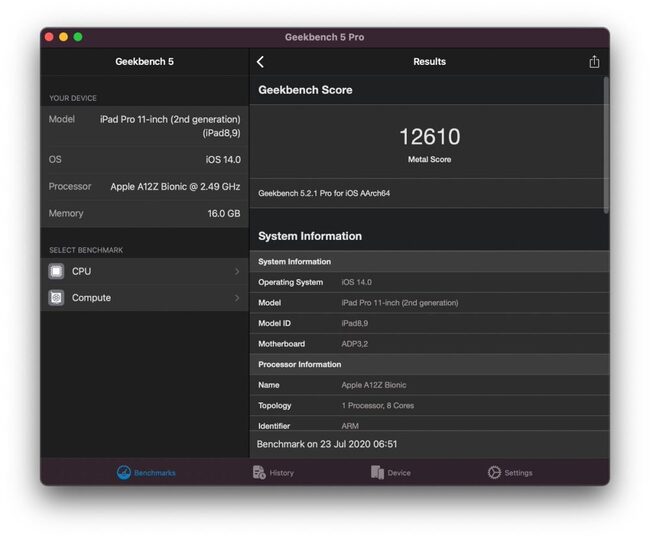Click the Results panel vertical scrollbar
The width and height of the screenshot is (650, 539).
(x=606, y=145)
